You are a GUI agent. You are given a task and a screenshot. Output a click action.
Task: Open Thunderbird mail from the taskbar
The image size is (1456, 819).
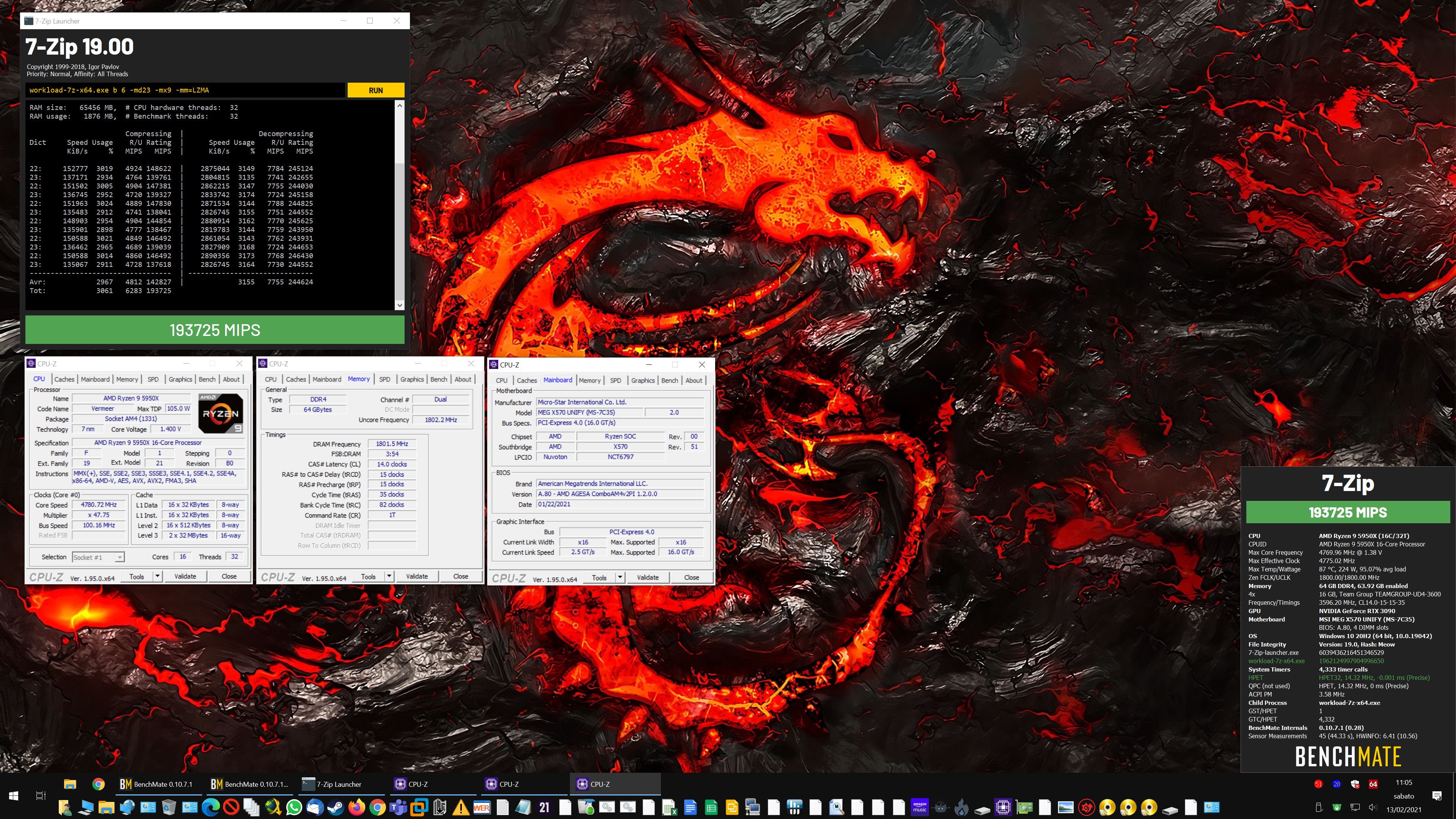[315, 808]
